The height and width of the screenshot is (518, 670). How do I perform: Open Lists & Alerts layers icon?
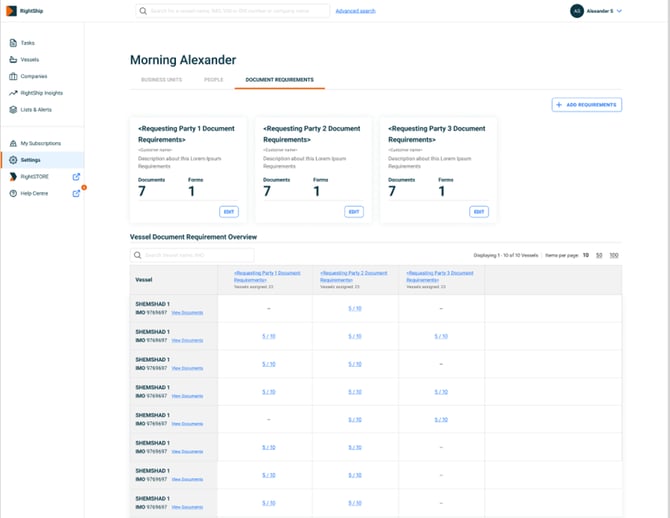[12, 109]
